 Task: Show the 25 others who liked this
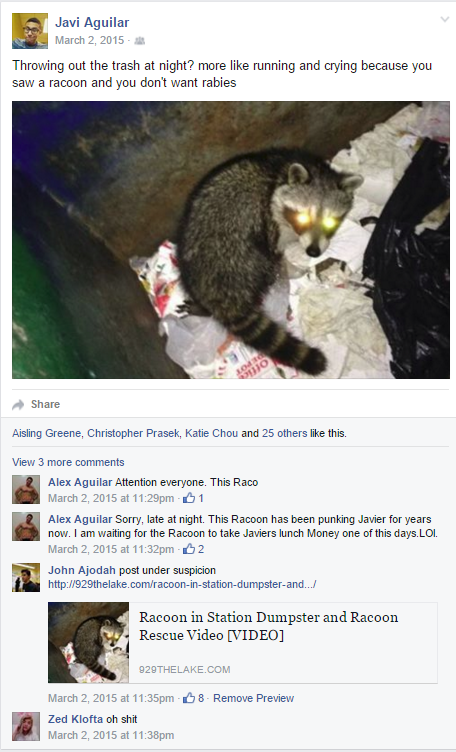coord(284,433)
